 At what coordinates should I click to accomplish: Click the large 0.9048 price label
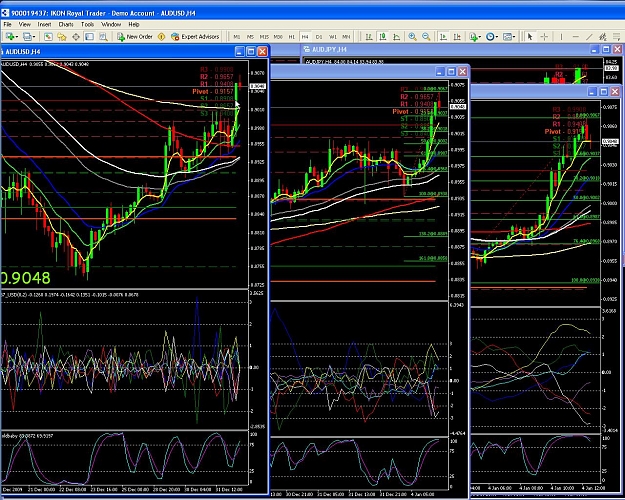[26, 278]
